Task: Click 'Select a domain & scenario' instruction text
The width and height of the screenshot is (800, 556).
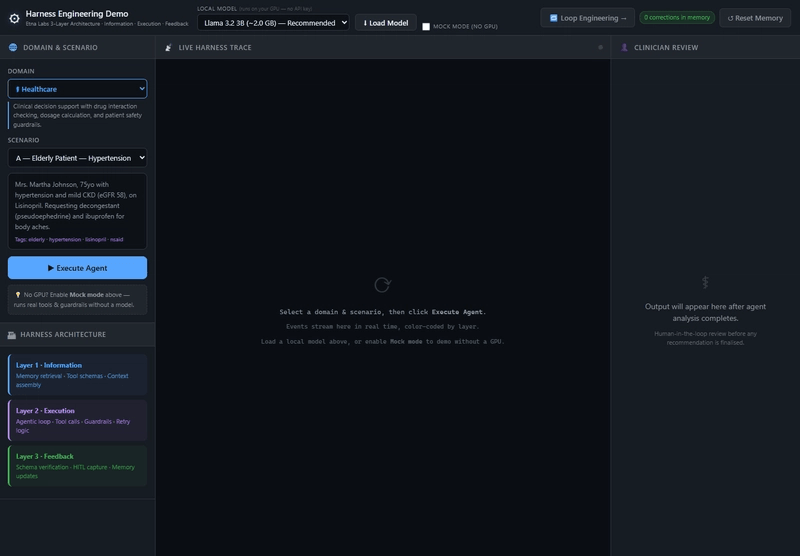Action: 383,312
